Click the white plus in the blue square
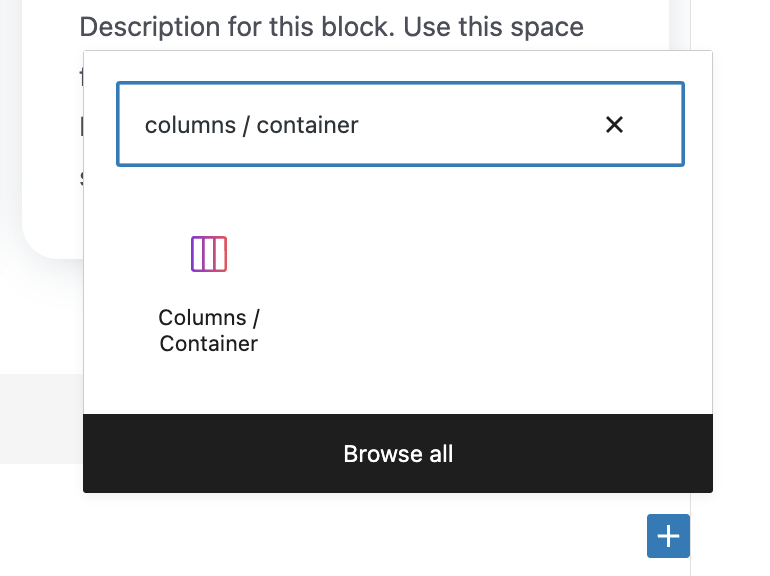The height and width of the screenshot is (576, 770). 668,536
